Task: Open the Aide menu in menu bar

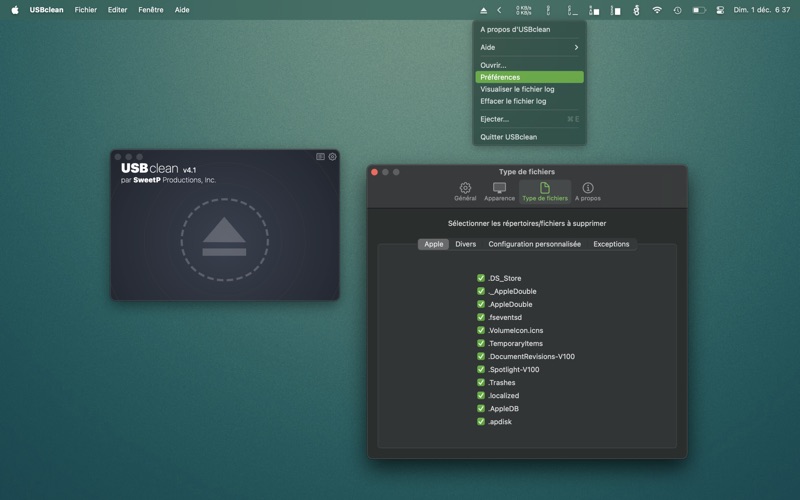Action: click(182, 10)
